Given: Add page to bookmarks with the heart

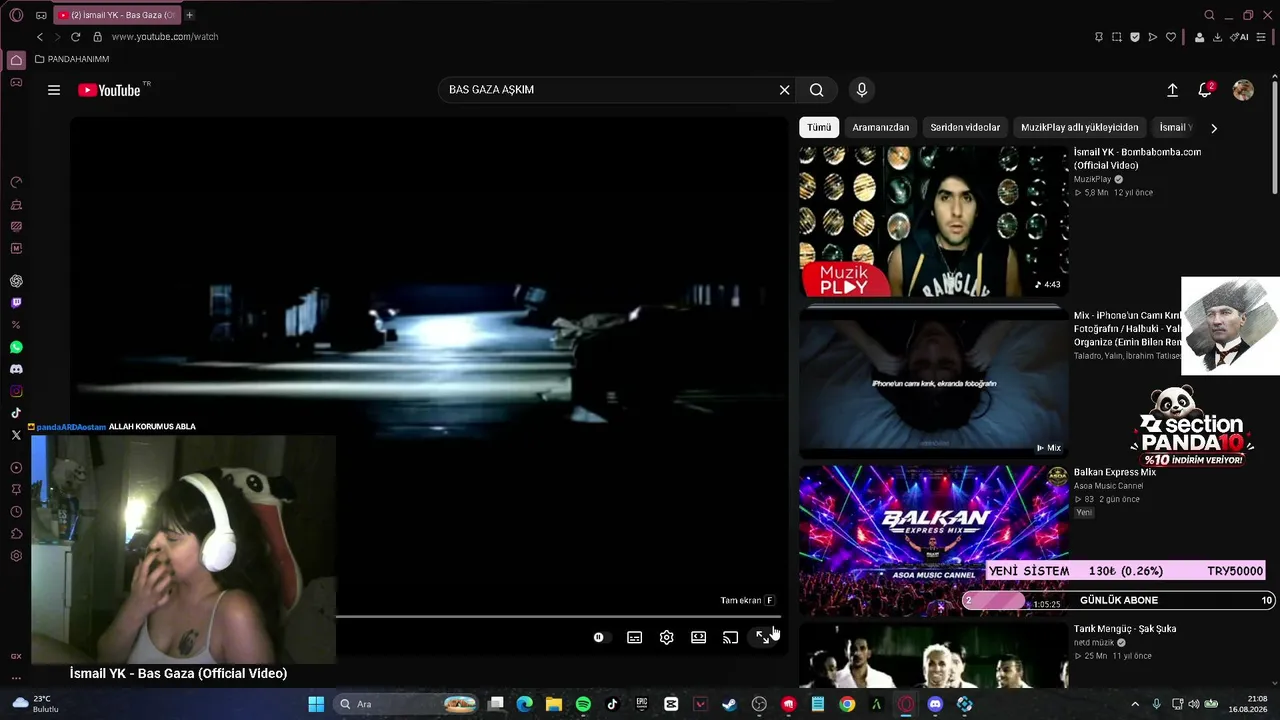Looking at the screenshot, I should [1171, 37].
